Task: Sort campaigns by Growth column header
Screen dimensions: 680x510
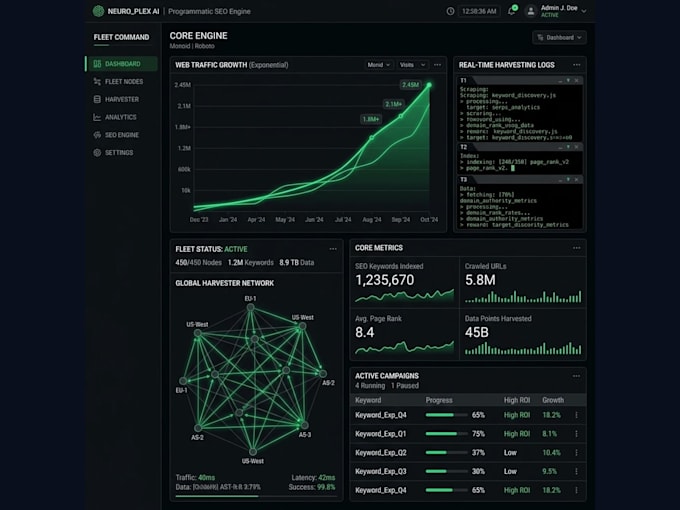Action: coord(553,400)
